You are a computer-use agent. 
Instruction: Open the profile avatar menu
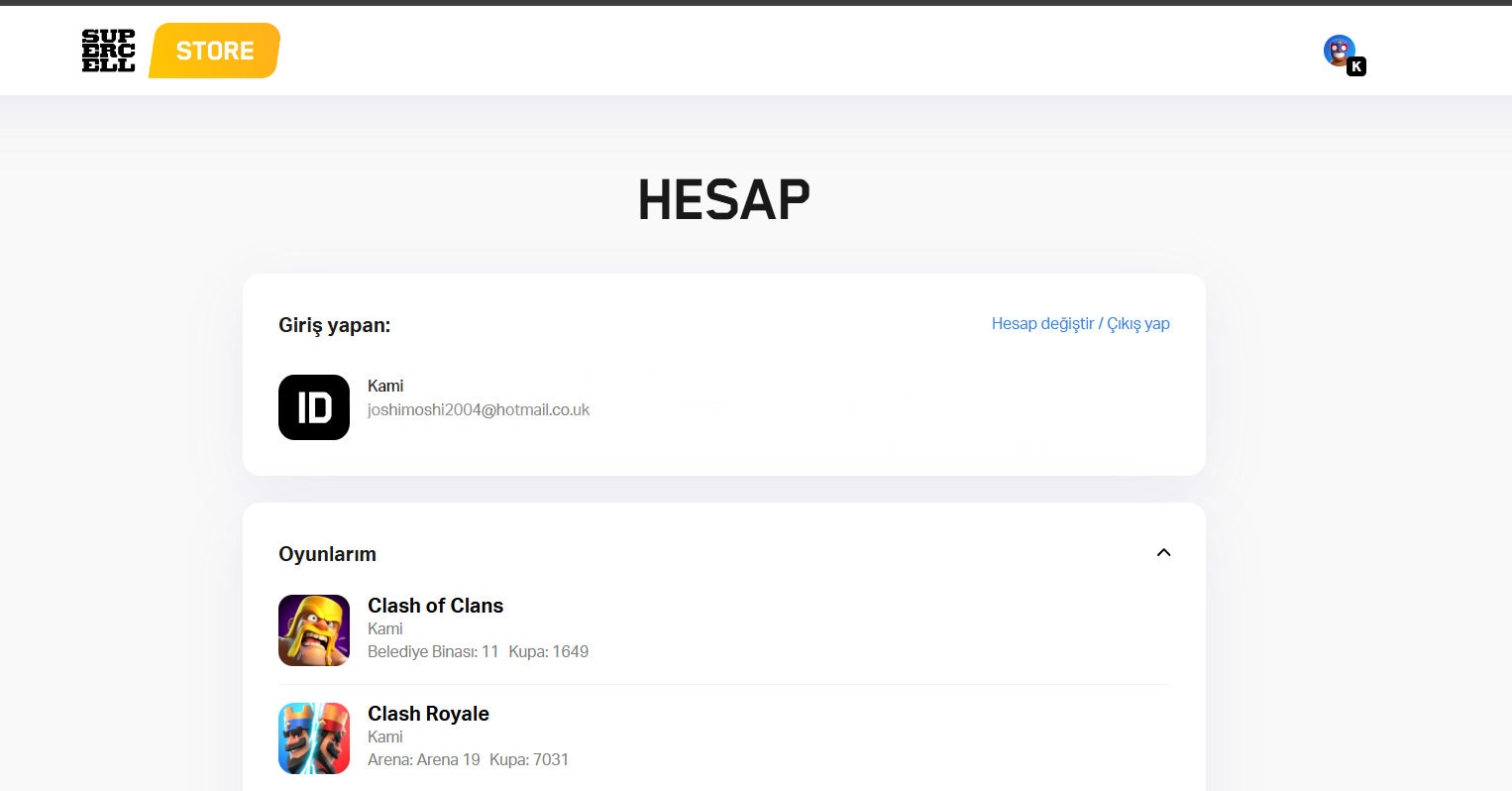[1340, 51]
